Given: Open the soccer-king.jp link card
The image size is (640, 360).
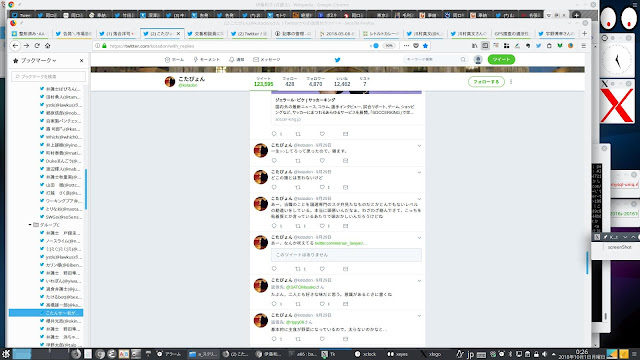Looking at the screenshot, I should click(346, 109).
